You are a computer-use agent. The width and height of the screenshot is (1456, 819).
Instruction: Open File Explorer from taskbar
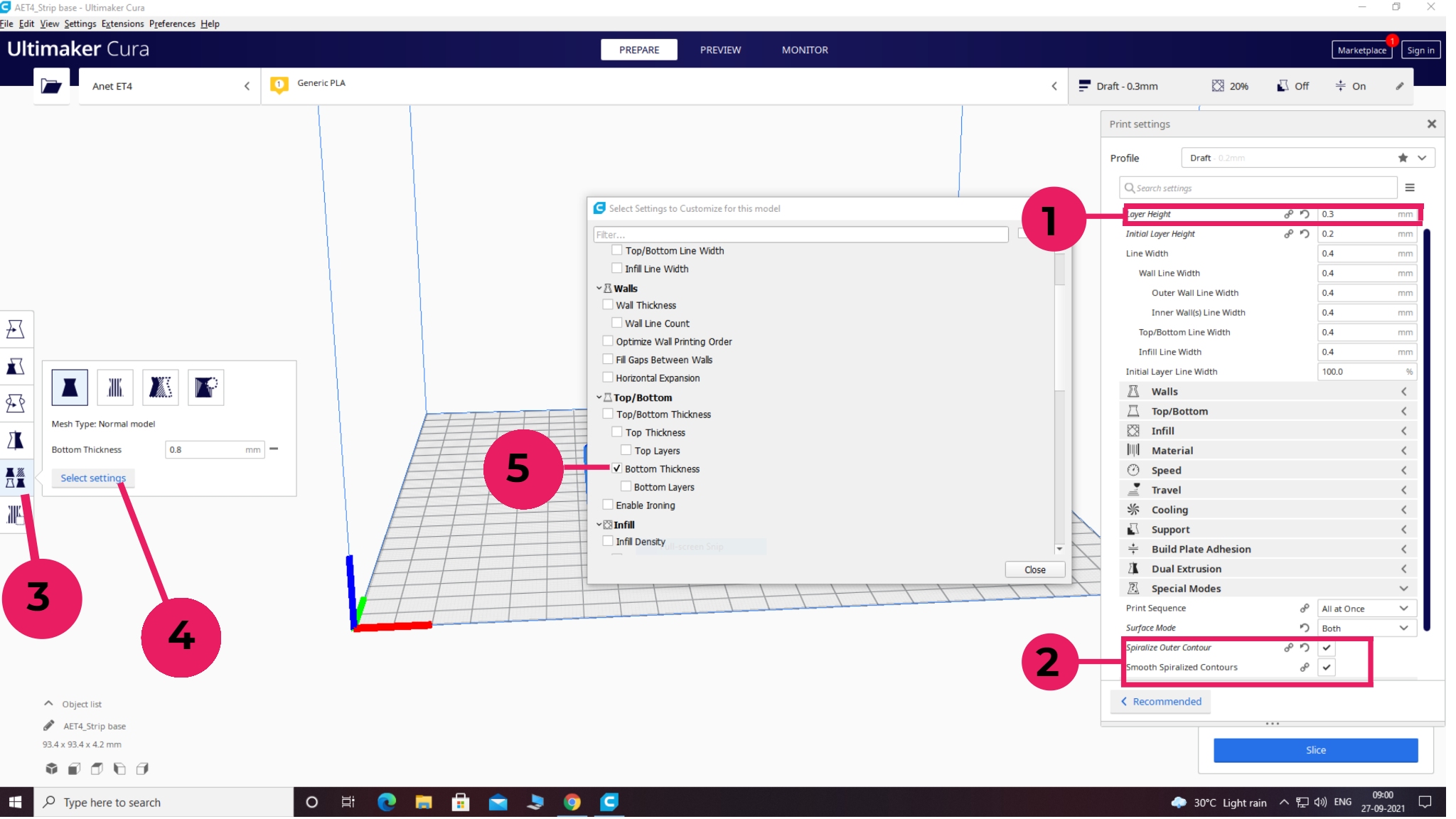coord(424,802)
